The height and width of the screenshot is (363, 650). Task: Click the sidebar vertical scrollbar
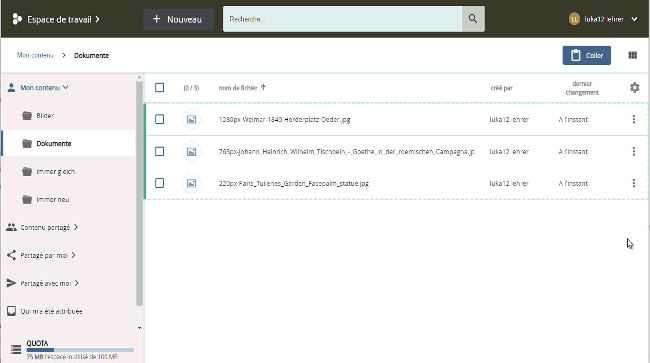(139, 194)
